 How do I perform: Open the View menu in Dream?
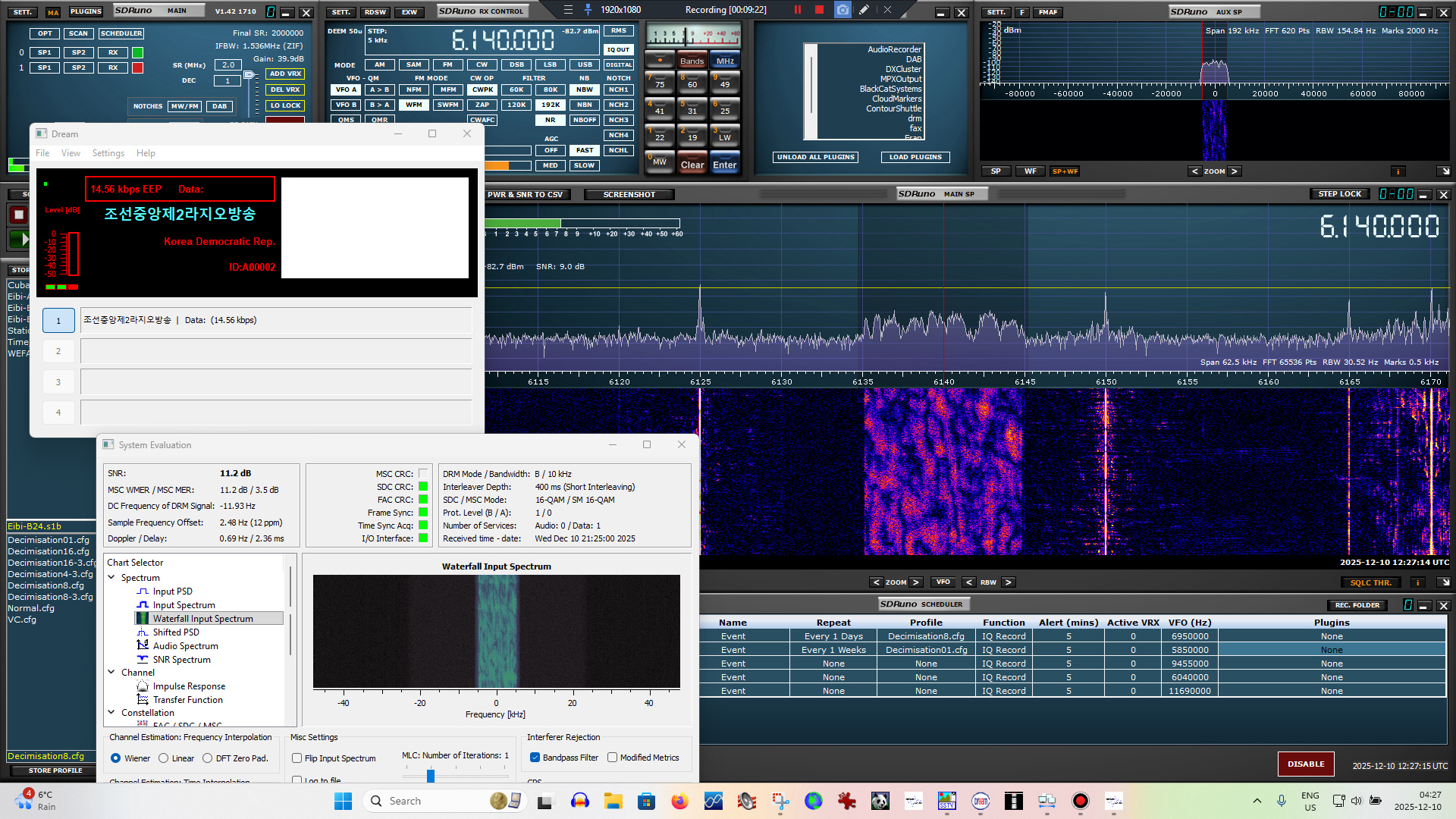[x=71, y=153]
